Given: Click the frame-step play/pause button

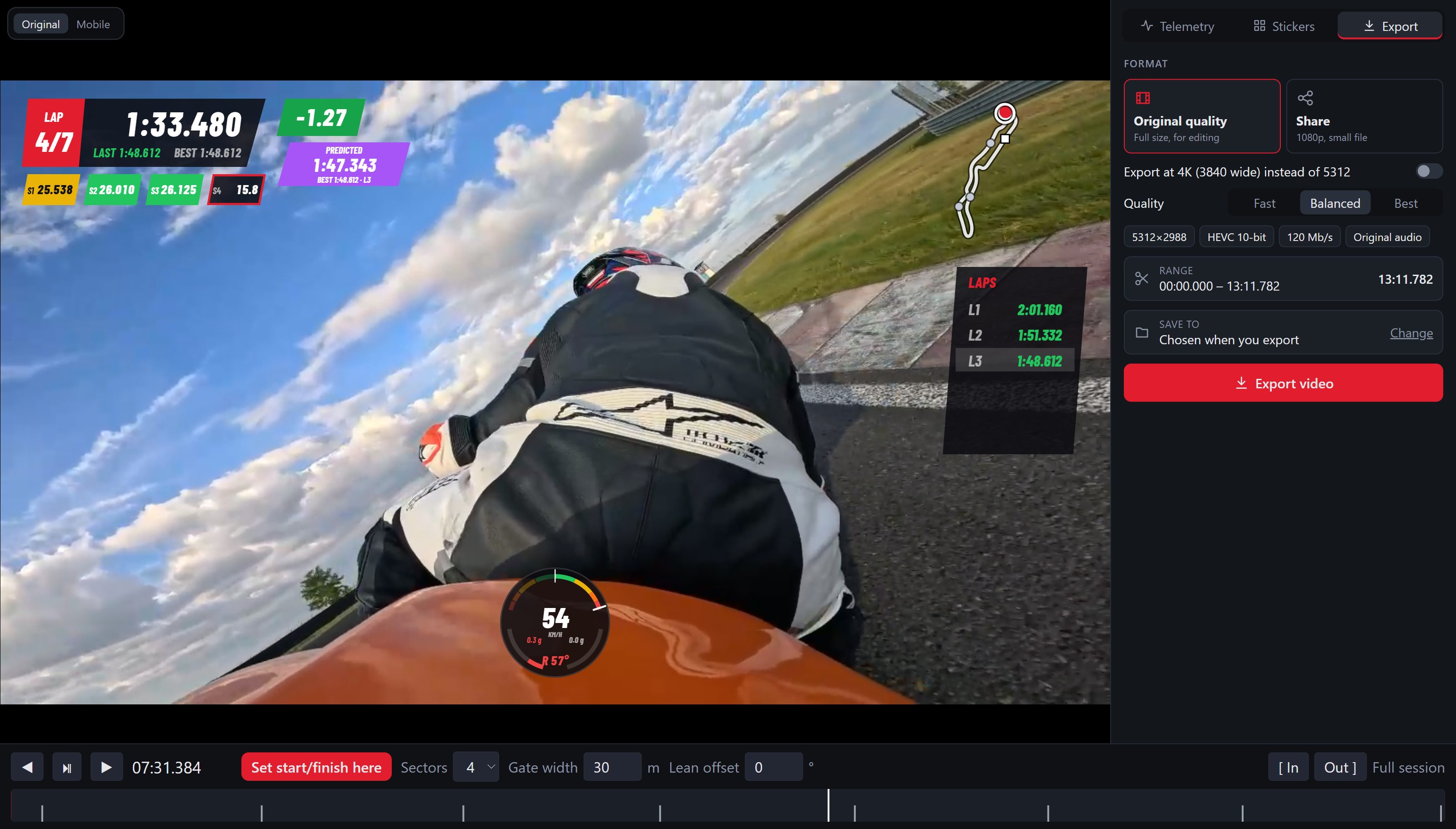Looking at the screenshot, I should 66,767.
